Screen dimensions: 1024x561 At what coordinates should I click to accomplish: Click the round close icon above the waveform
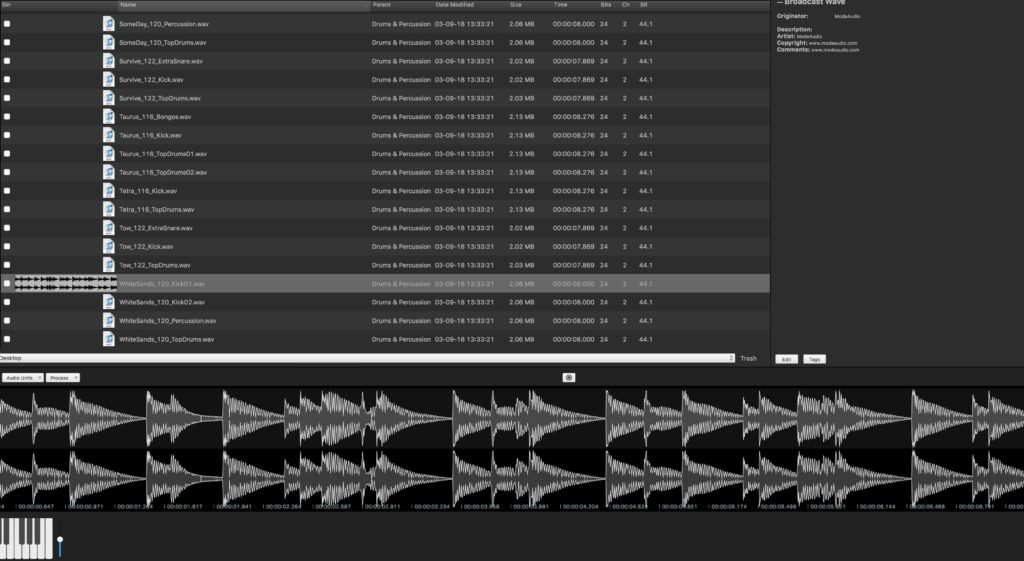click(x=569, y=377)
